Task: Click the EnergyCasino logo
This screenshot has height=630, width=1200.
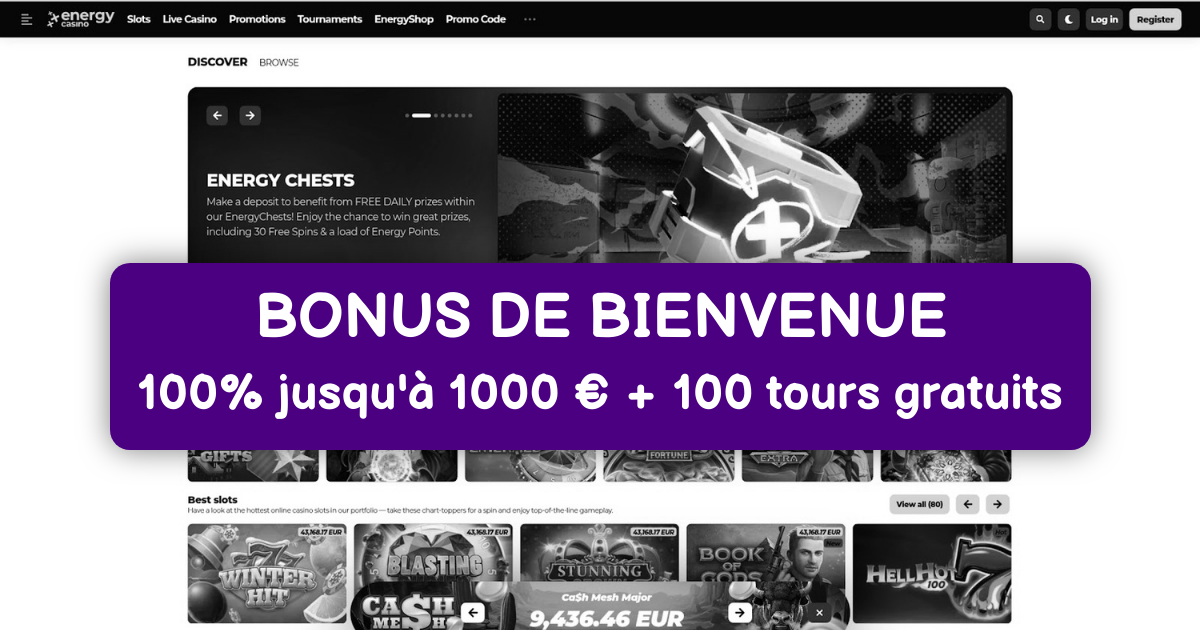Action: tap(81, 19)
